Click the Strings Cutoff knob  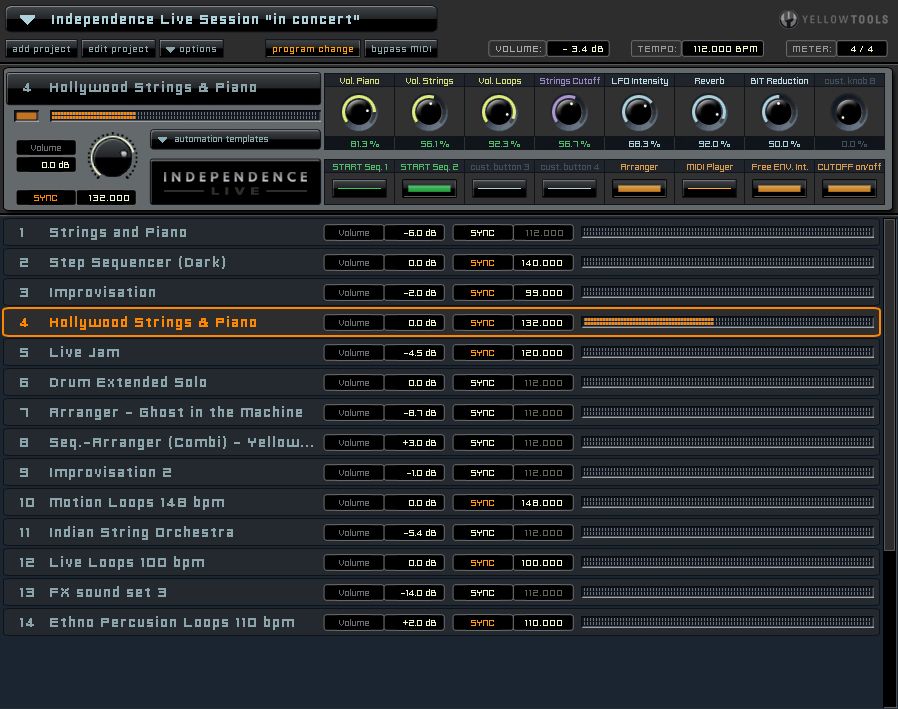click(569, 112)
